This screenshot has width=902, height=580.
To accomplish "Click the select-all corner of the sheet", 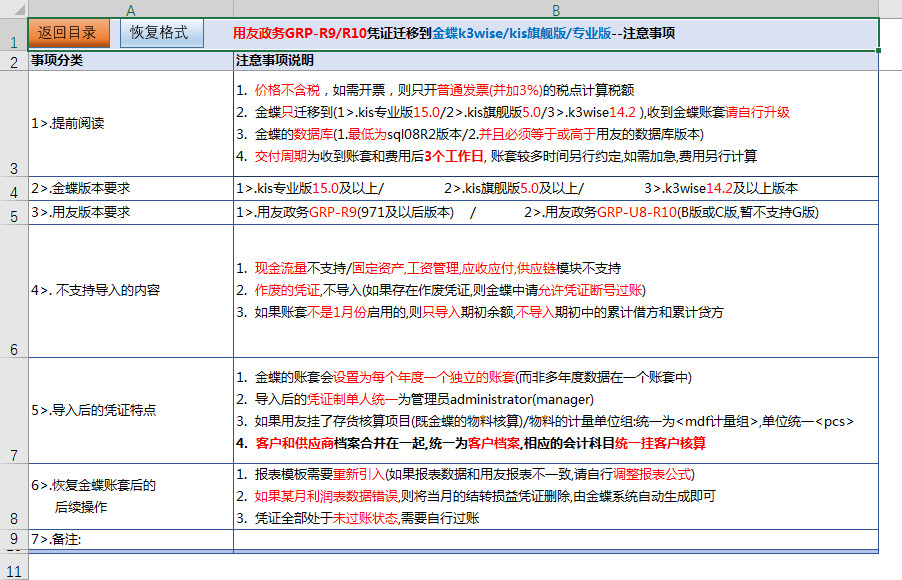I will [13, 9].
